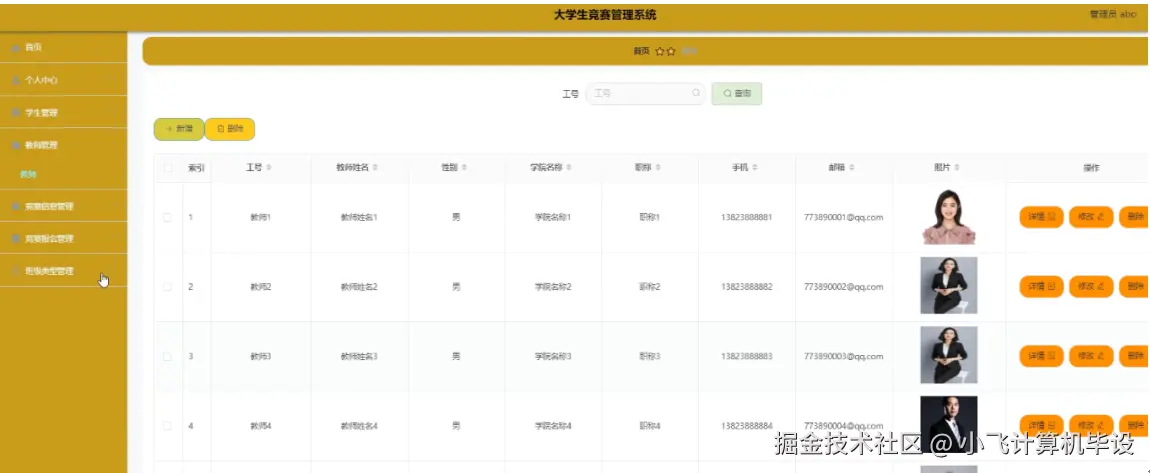Click the phone number 13823888884
The image size is (1150, 473).
click(747, 425)
